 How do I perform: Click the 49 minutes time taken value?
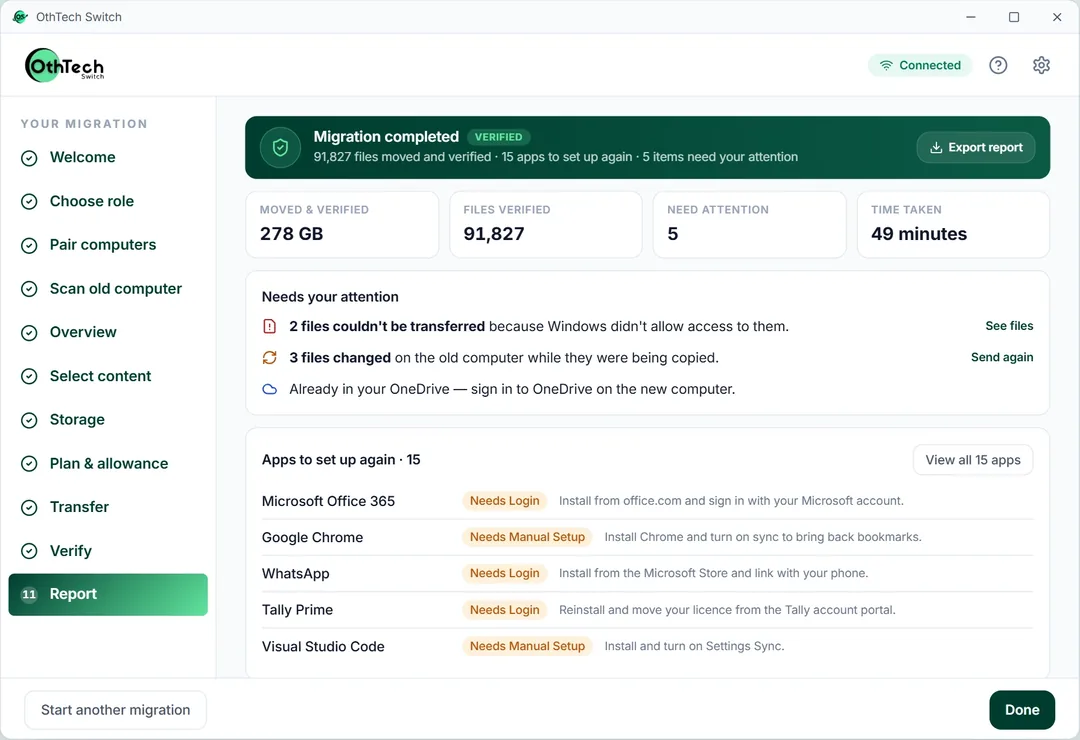pyautogui.click(x=919, y=234)
